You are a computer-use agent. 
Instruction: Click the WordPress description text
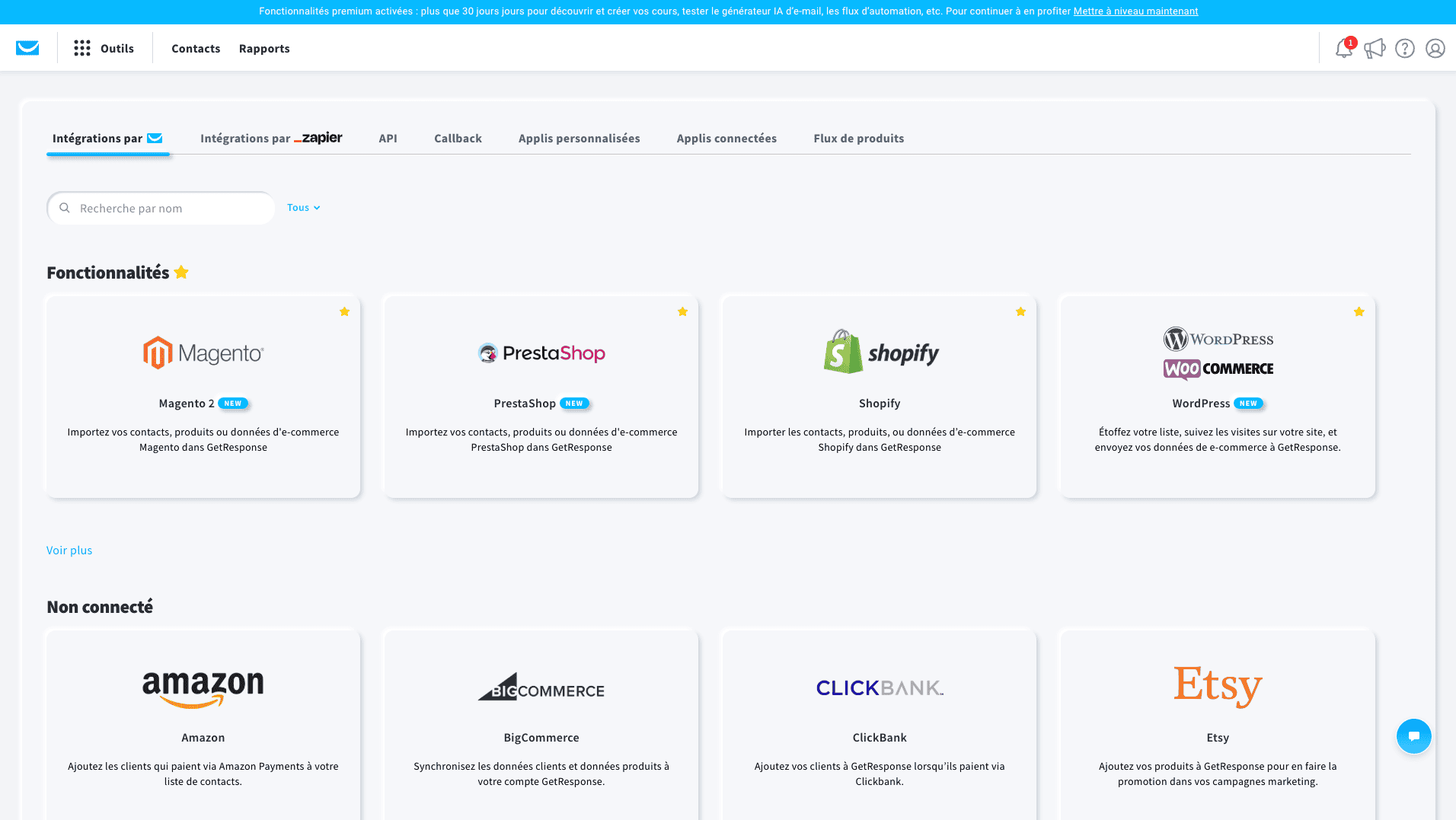[x=1218, y=439]
